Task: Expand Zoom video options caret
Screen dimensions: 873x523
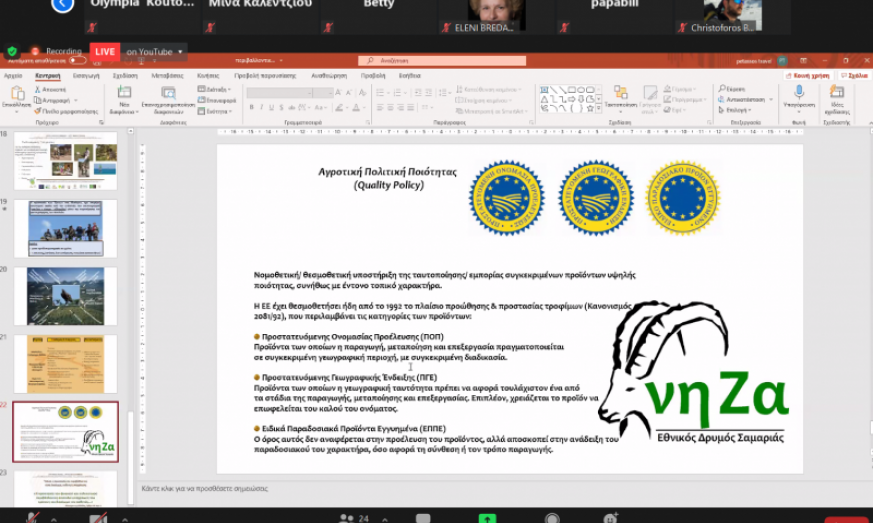Action: pyautogui.click(x=125, y=519)
